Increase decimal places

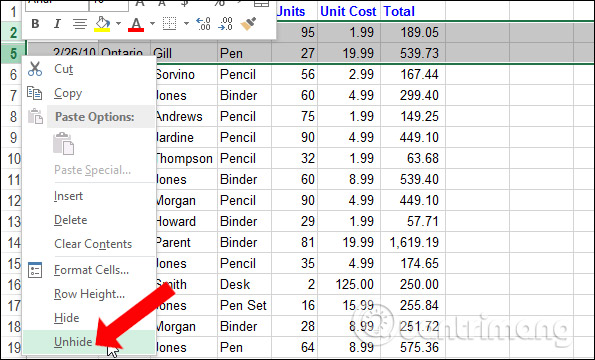tap(203, 24)
